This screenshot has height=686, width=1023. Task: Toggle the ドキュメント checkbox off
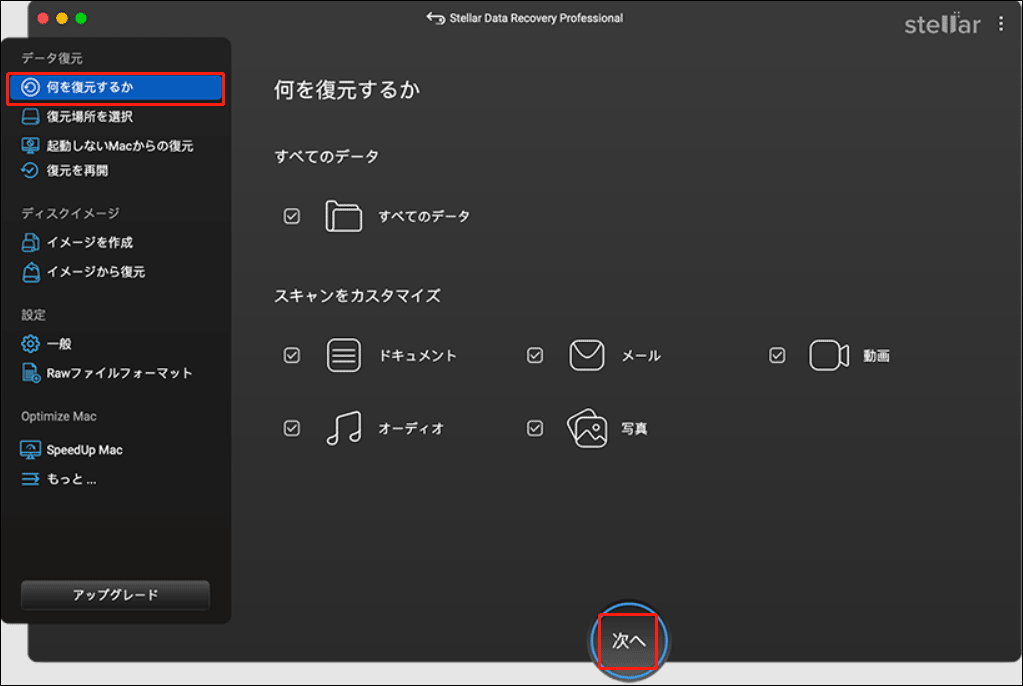point(291,355)
